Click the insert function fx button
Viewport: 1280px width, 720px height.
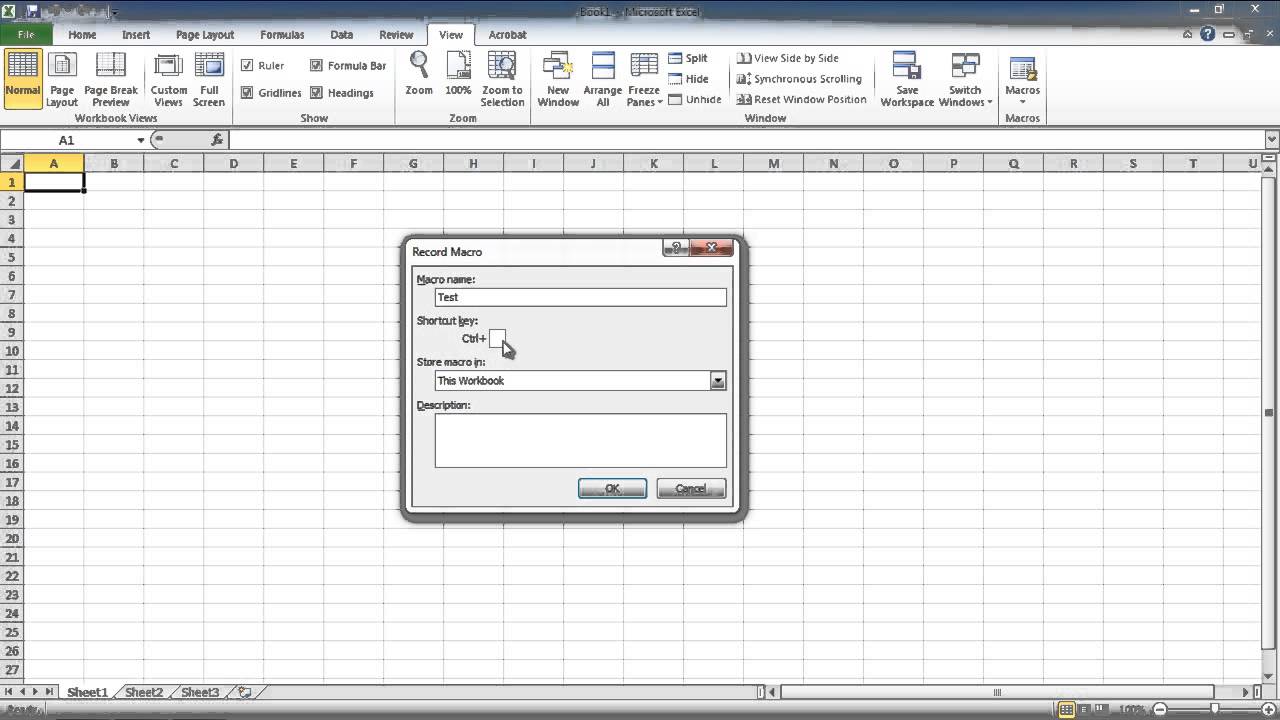217,141
